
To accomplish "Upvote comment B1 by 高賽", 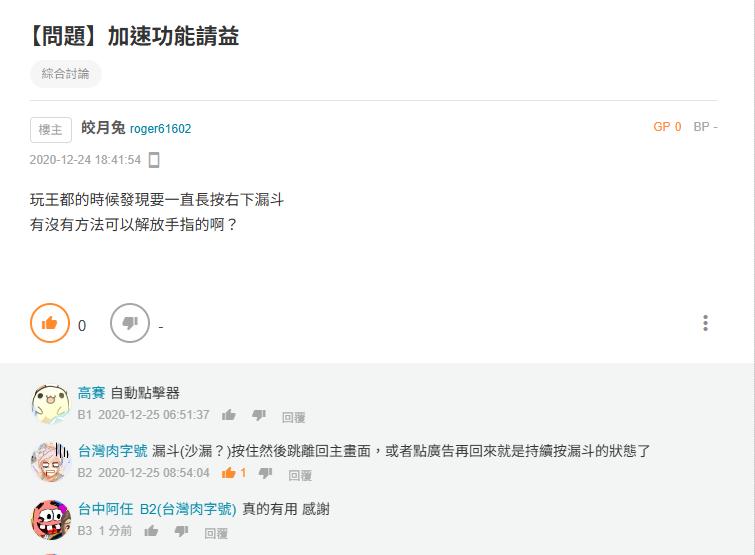I will (229, 415).
